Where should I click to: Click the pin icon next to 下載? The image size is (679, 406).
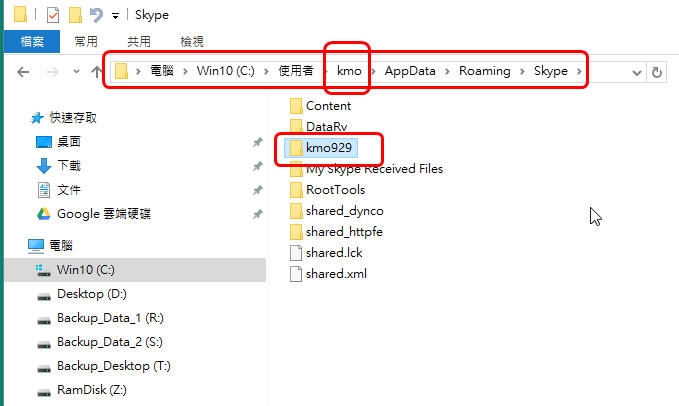pyautogui.click(x=258, y=166)
